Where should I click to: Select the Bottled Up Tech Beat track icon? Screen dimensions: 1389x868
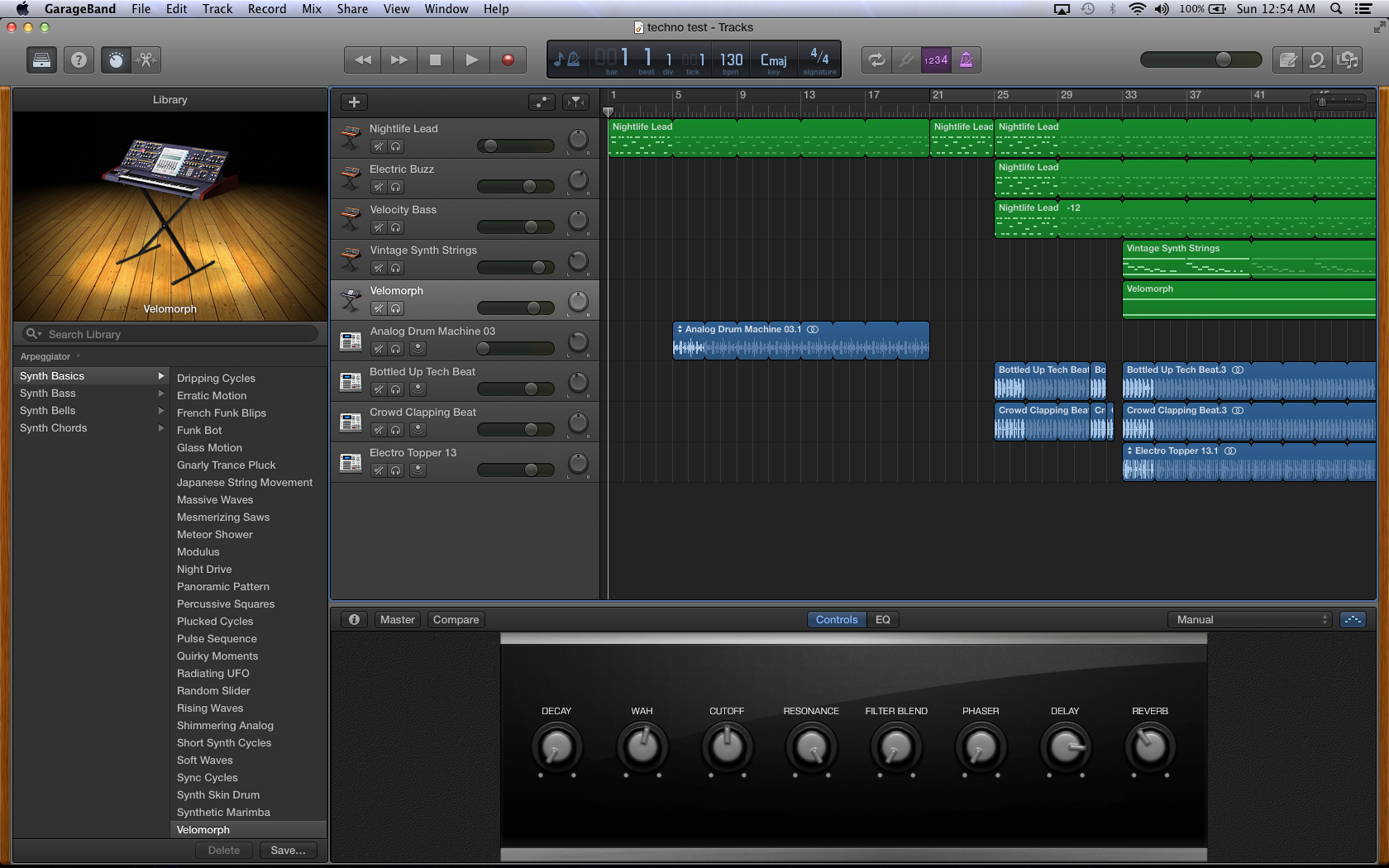(351, 382)
